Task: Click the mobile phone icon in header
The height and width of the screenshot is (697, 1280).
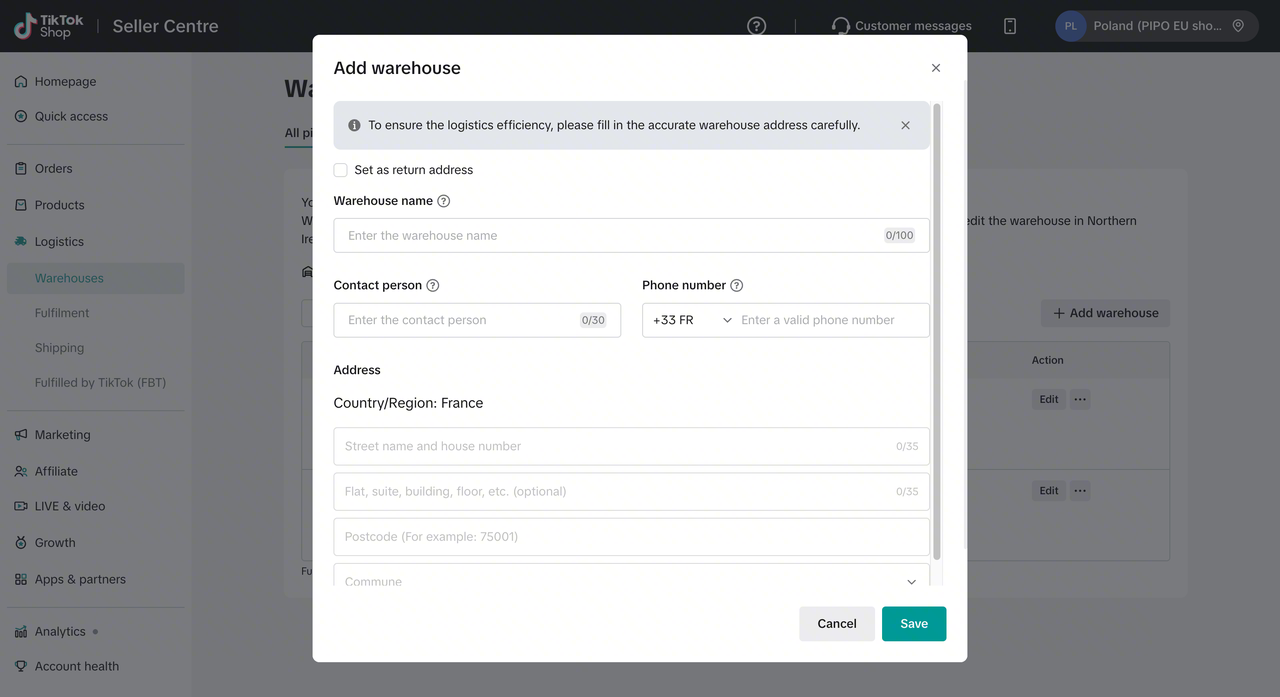Action: tap(1010, 26)
